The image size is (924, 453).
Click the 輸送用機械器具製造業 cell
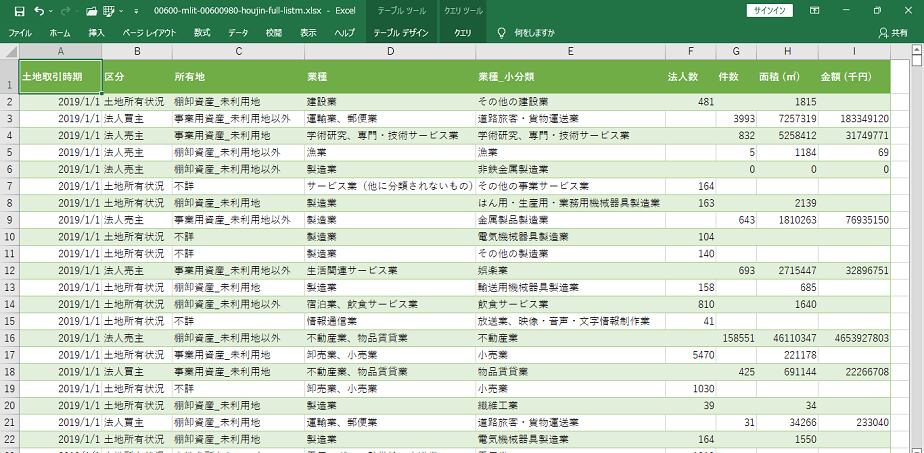pos(570,287)
